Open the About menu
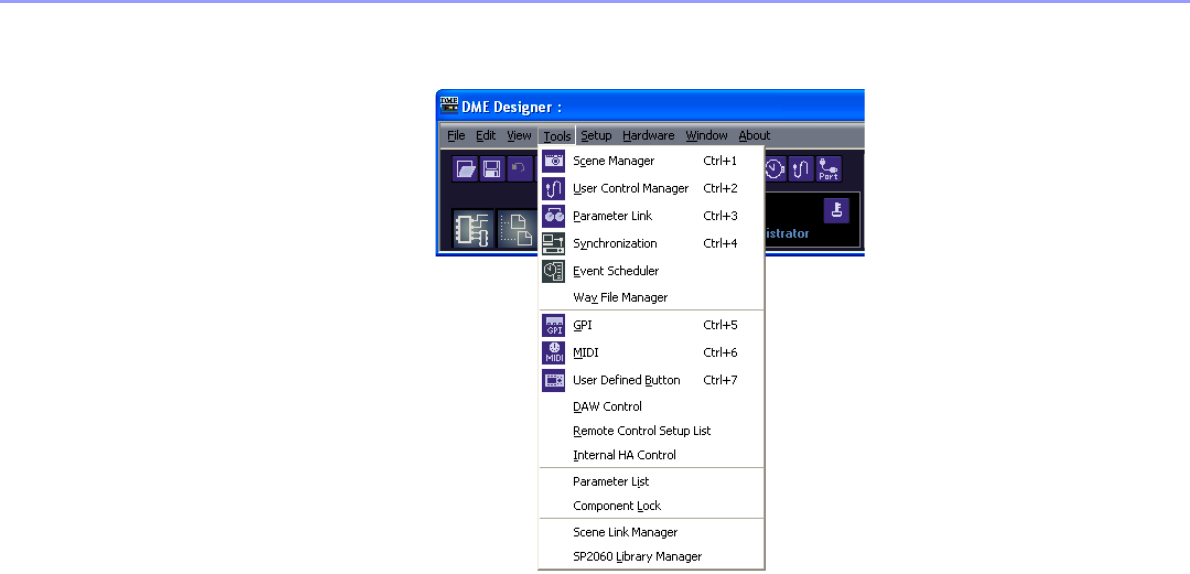Screen dimensions: 1190x574 tap(754, 136)
